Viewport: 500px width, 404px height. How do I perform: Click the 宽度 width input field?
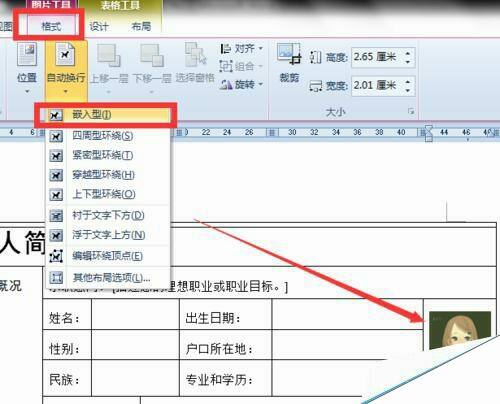point(377,86)
